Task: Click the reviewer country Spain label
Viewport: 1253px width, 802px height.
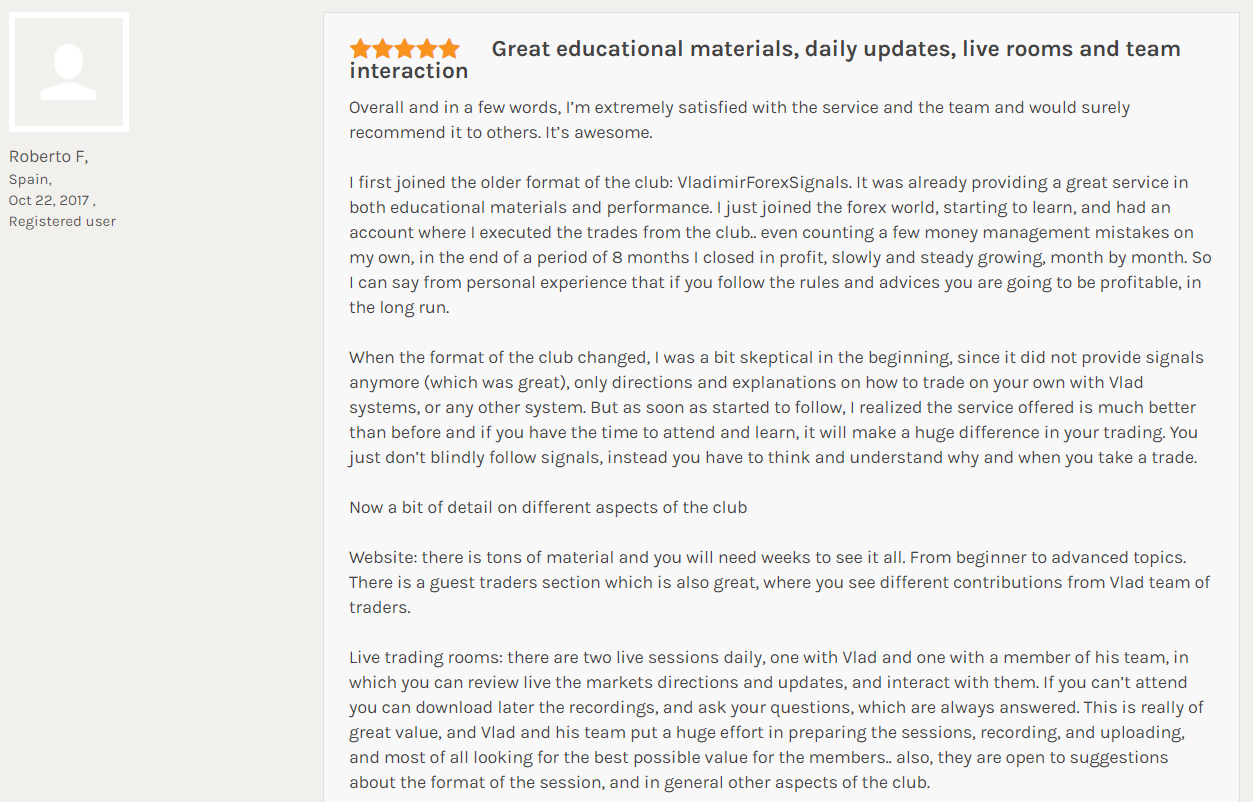Action: (x=31, y=179)
